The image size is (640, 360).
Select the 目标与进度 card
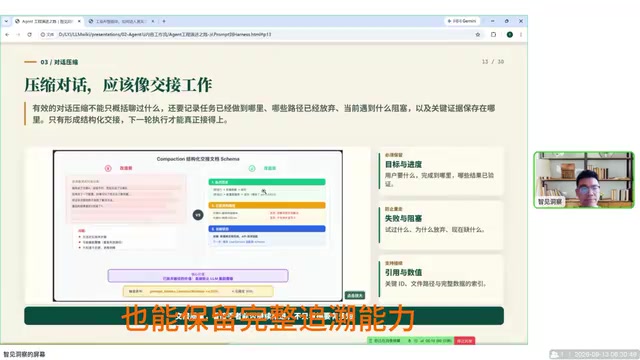coord(441,171)
